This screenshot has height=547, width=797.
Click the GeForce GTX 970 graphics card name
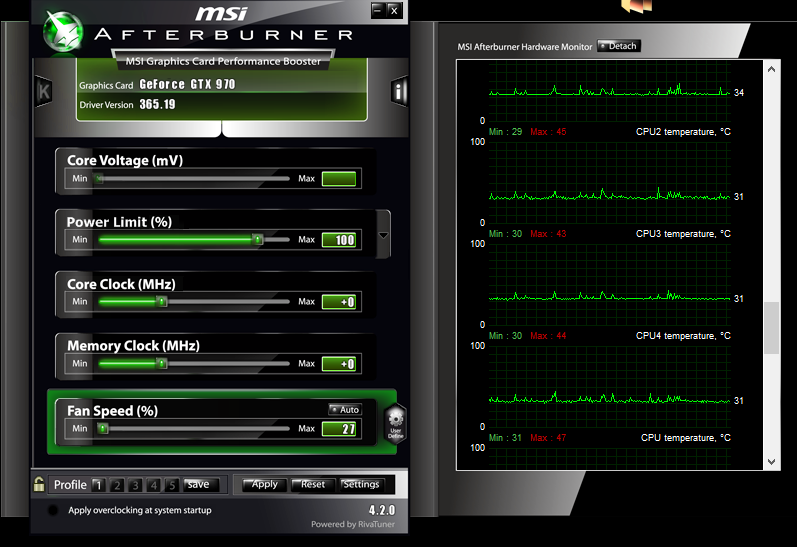[x=188, y=84]
